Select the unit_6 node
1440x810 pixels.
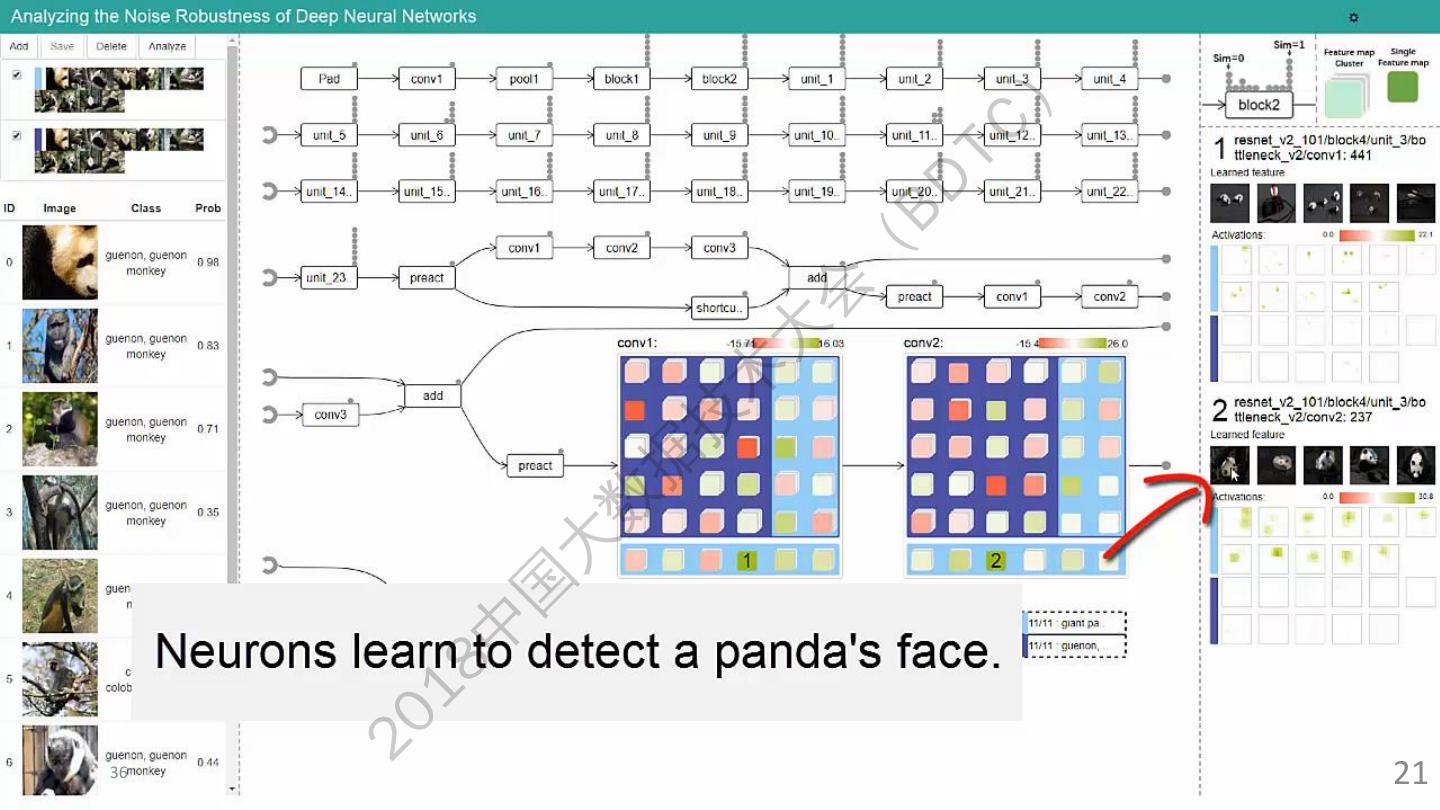coord(427,135)
